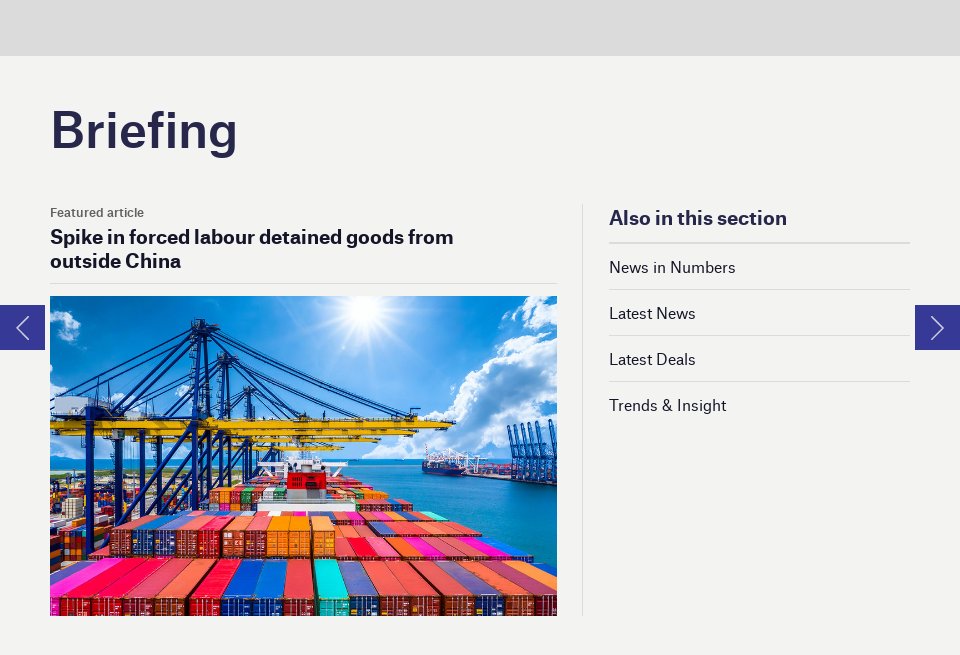Go to News in Numbers section
Viewport: 960px width, 655px height.
tap(672, 267)
